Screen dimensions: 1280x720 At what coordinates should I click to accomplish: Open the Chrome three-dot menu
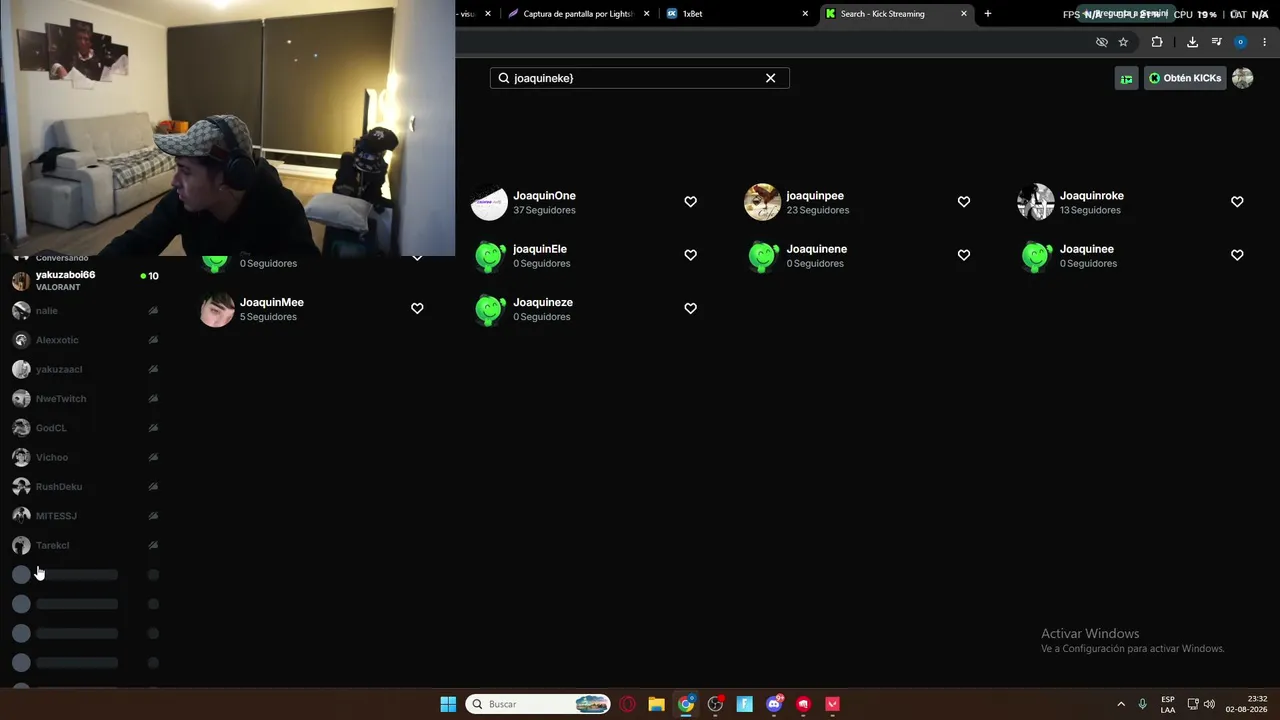pyautogui.click(x=1265, y=42)
